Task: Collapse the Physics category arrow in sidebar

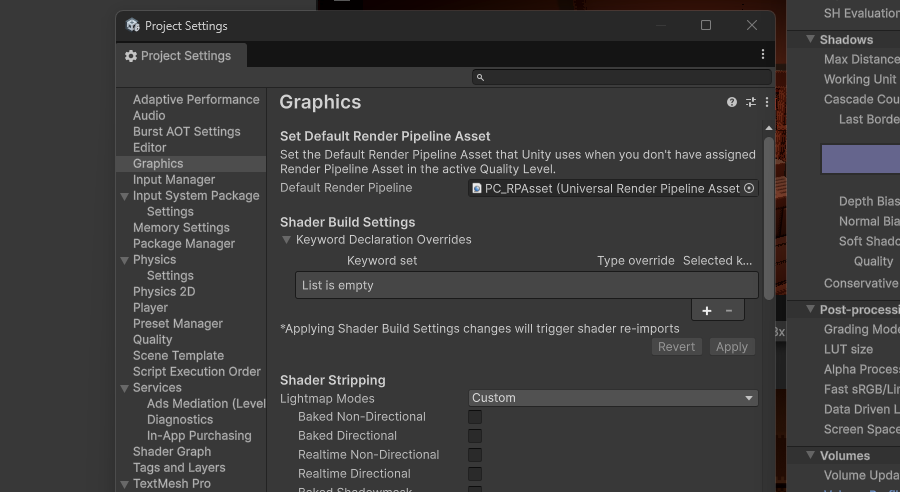Action: [x=124, y=260]
